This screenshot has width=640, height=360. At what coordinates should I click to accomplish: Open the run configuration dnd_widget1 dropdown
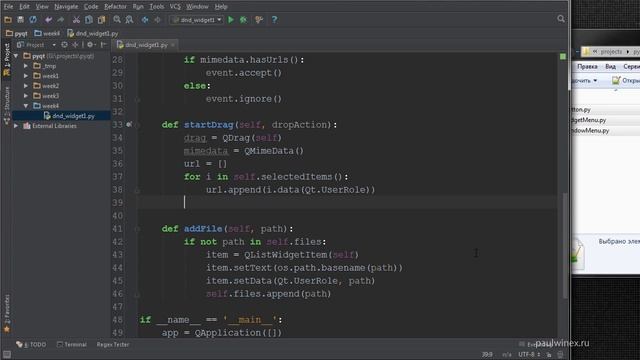tap(197, 20)
